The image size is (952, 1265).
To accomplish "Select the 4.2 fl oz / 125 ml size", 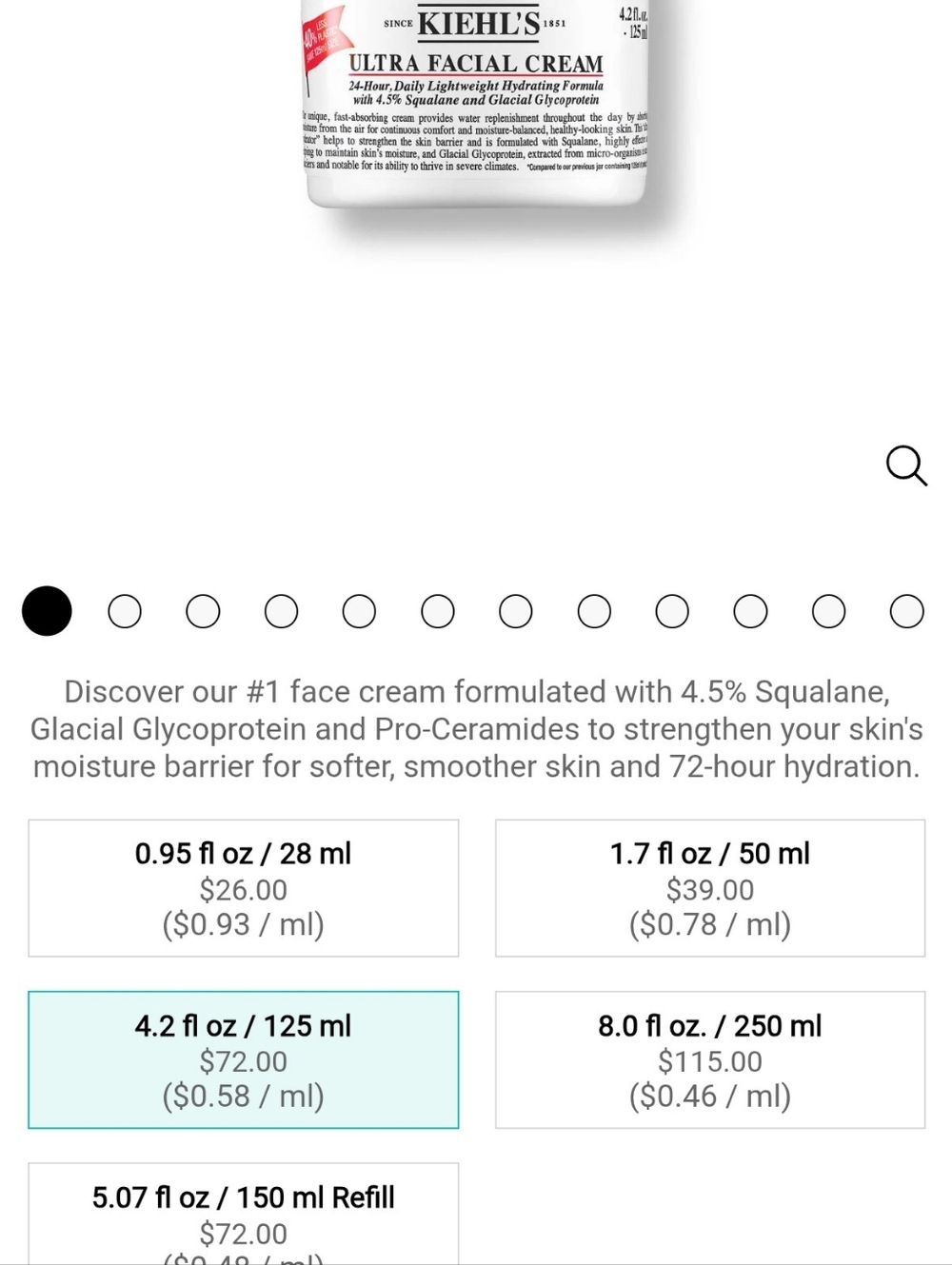I will point(244,1060).
